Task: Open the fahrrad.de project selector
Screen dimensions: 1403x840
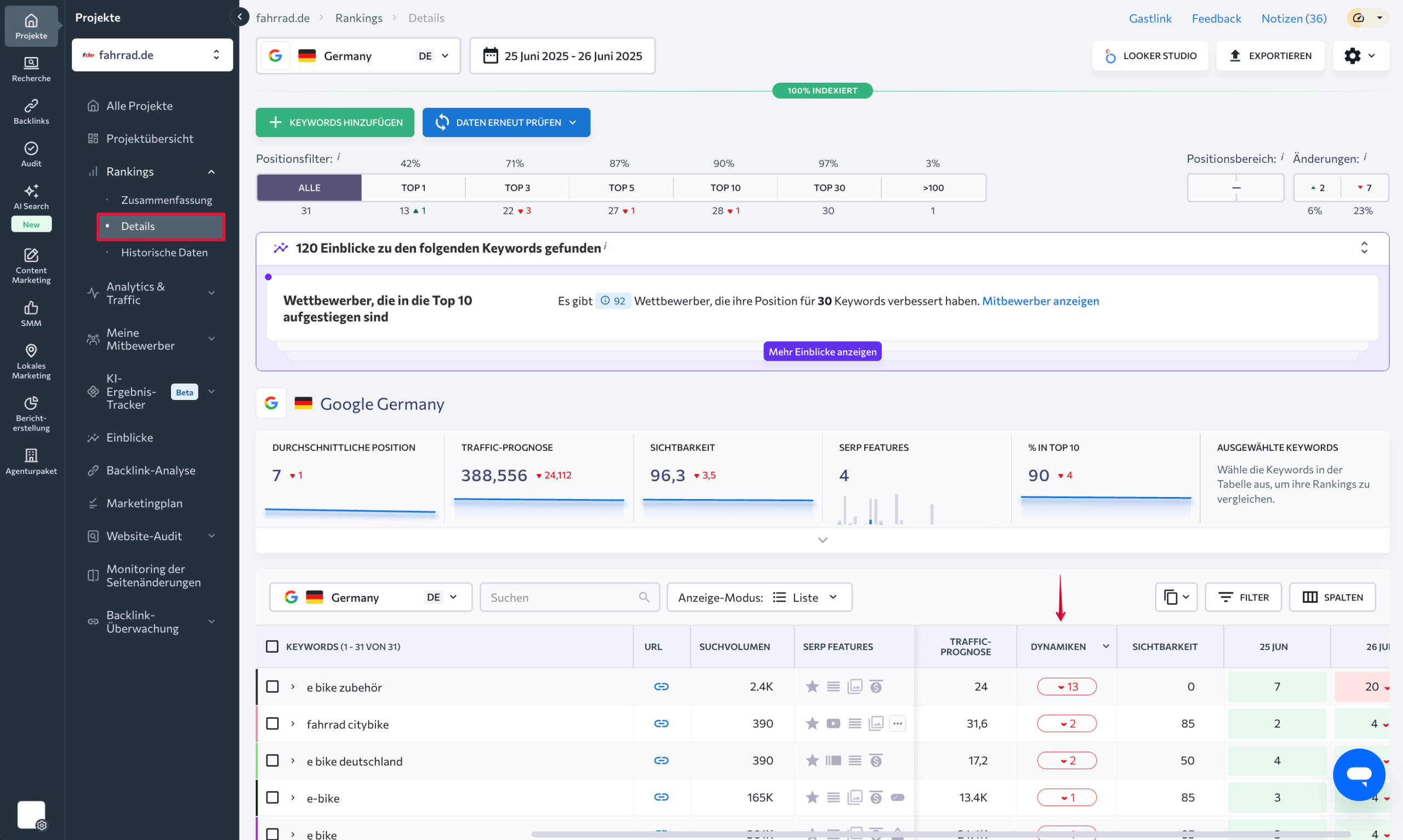Action: pos(152,55)
